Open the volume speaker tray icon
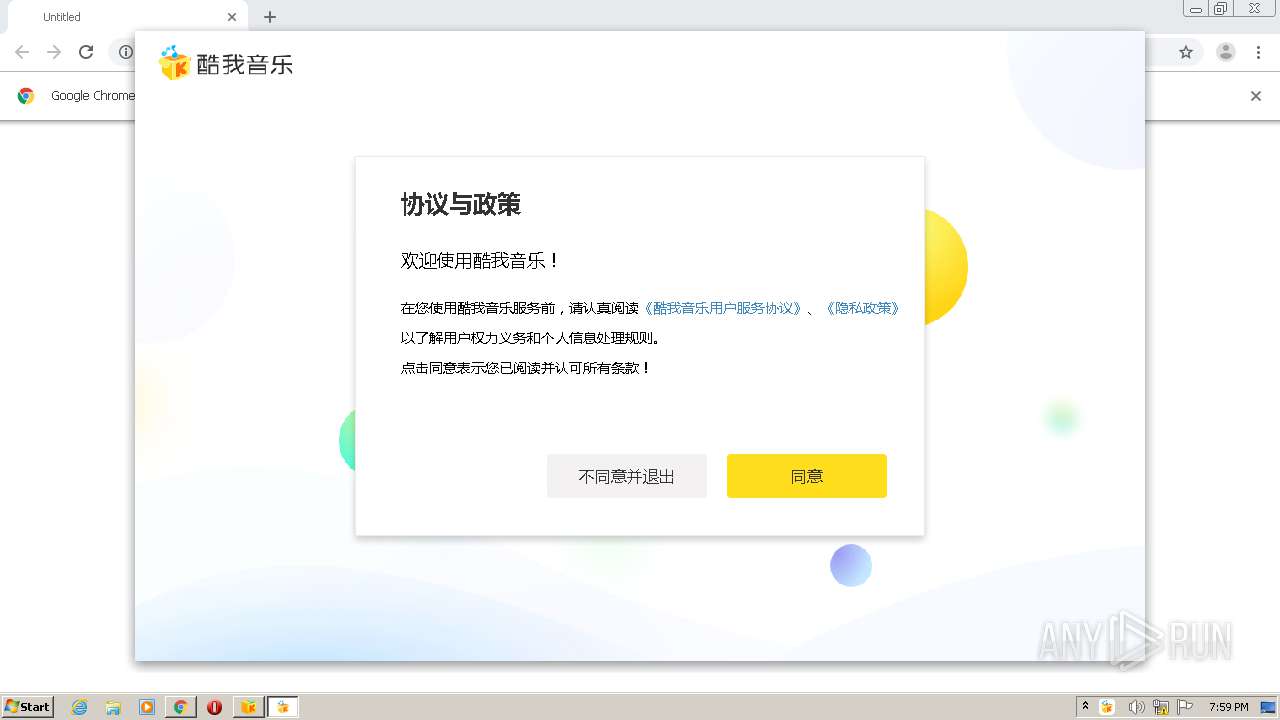 [1135, 707]
